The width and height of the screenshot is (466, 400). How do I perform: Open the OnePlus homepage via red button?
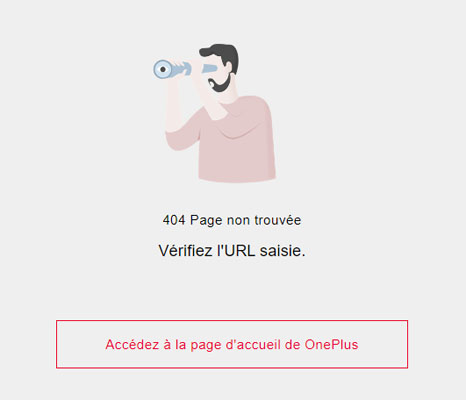232,344
